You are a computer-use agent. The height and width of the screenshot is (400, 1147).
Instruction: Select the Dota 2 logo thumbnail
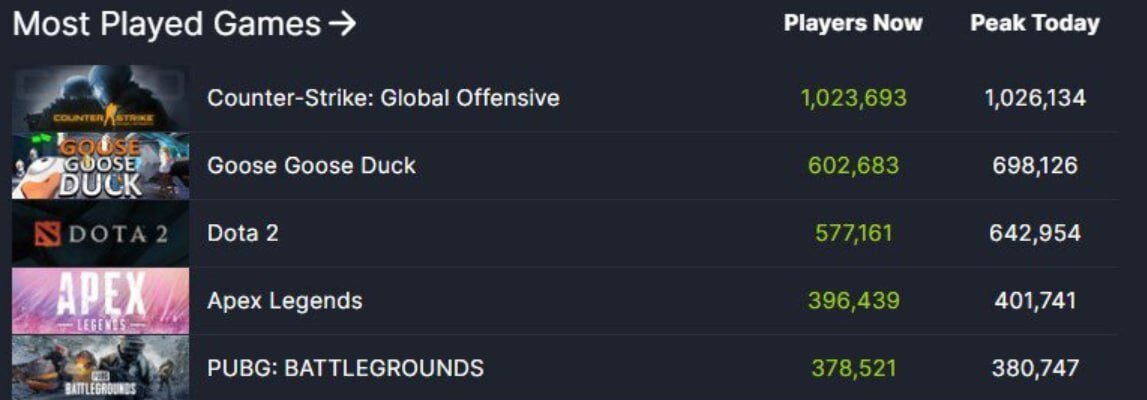101,233
